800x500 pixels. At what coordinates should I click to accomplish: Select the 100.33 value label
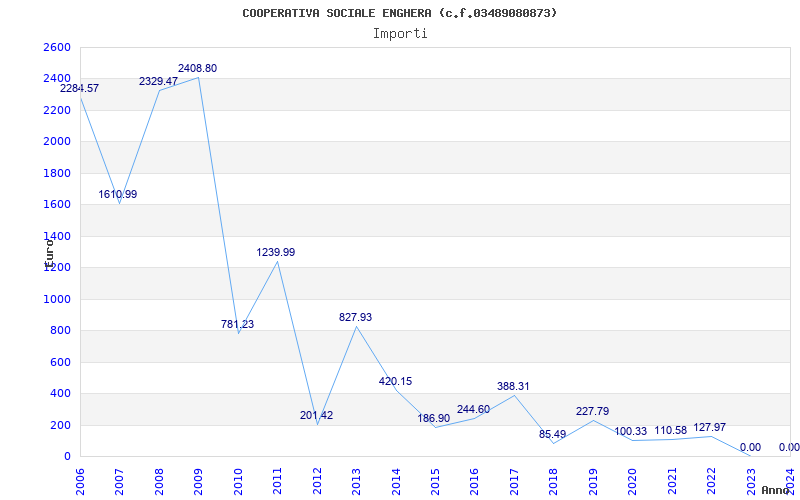(x=630, y=432)
